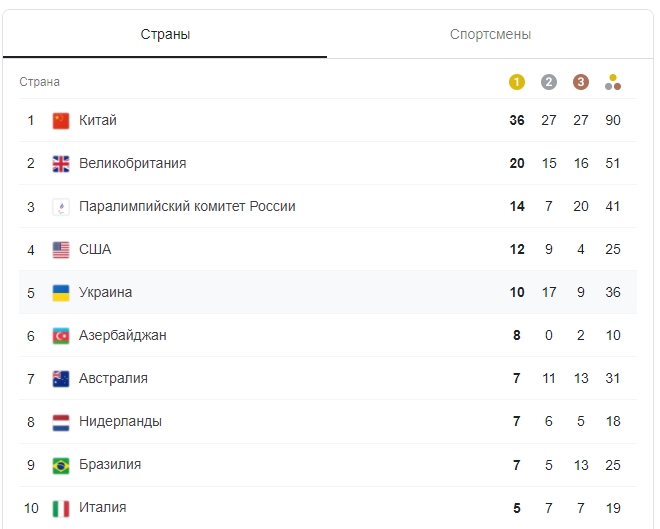Image resolution: width=660 pixels, height=529 pixels.
Task: Switch to the Спортсмены tab
Action: tap(490, 35)
